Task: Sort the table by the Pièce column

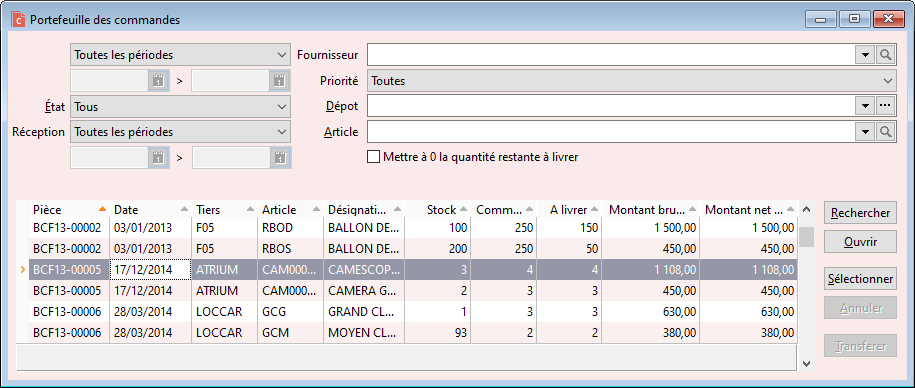Action: point(69,209)
